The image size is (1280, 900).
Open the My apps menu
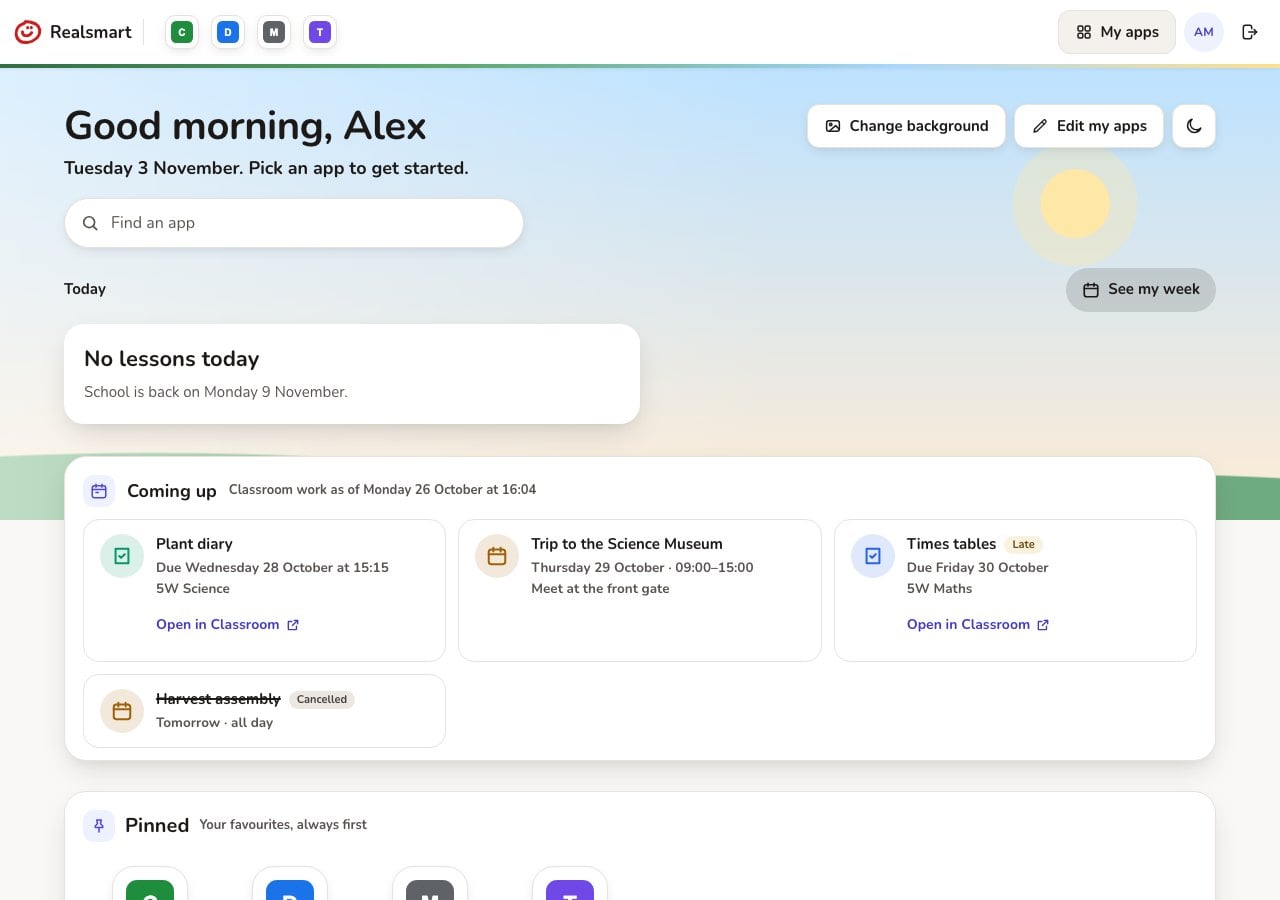(x=1117, y=32)
